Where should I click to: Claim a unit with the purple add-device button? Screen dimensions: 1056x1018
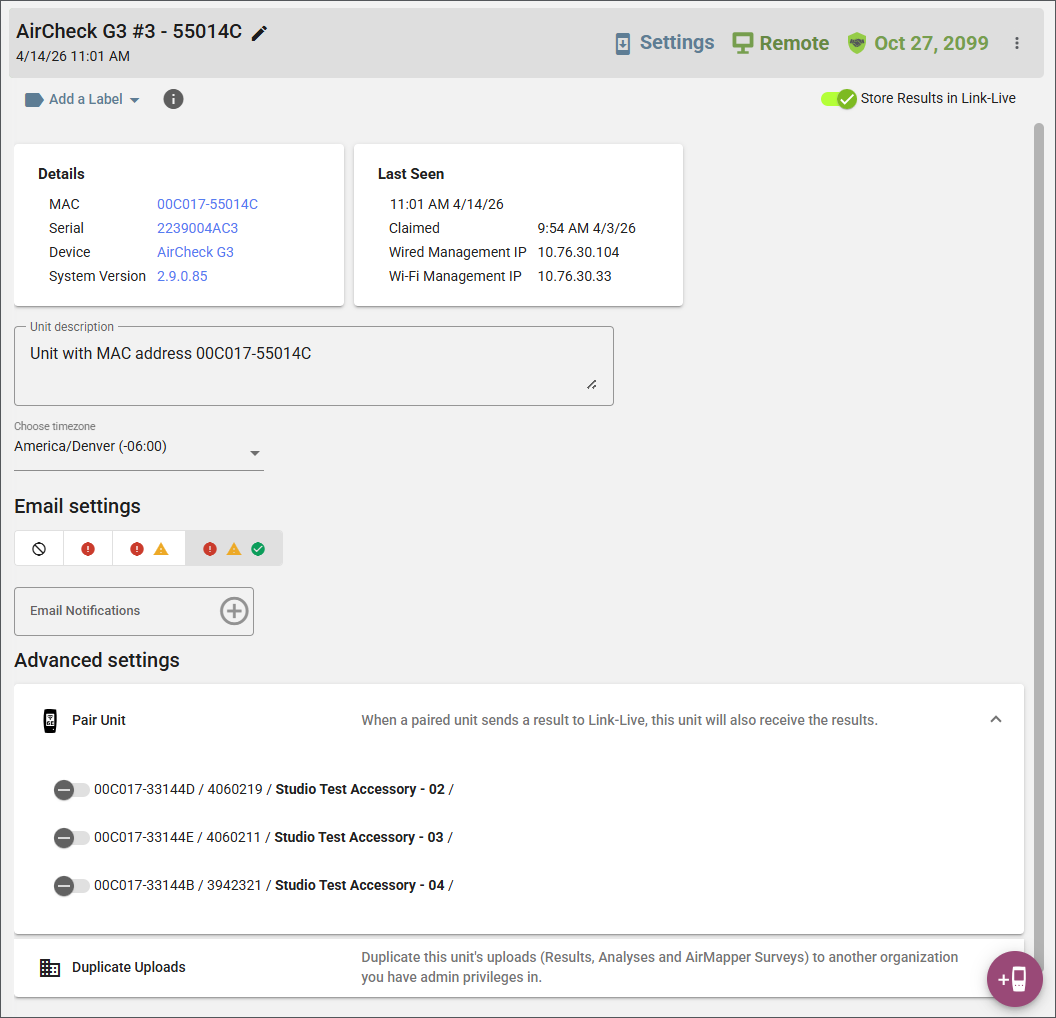pos(1014,978)
